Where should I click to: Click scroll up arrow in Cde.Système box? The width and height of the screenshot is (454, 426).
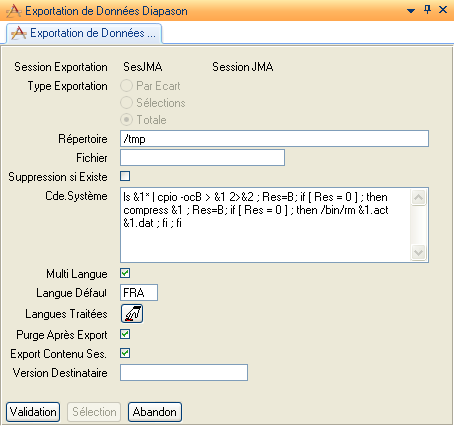[x=418, y=198]
